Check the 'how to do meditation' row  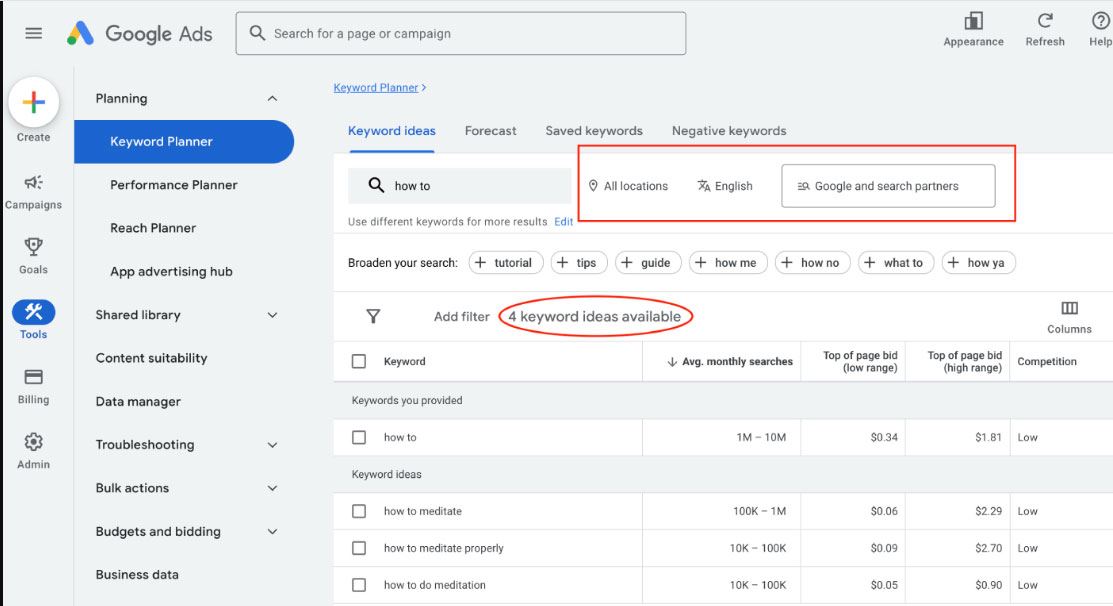click(x=359, y=585)
